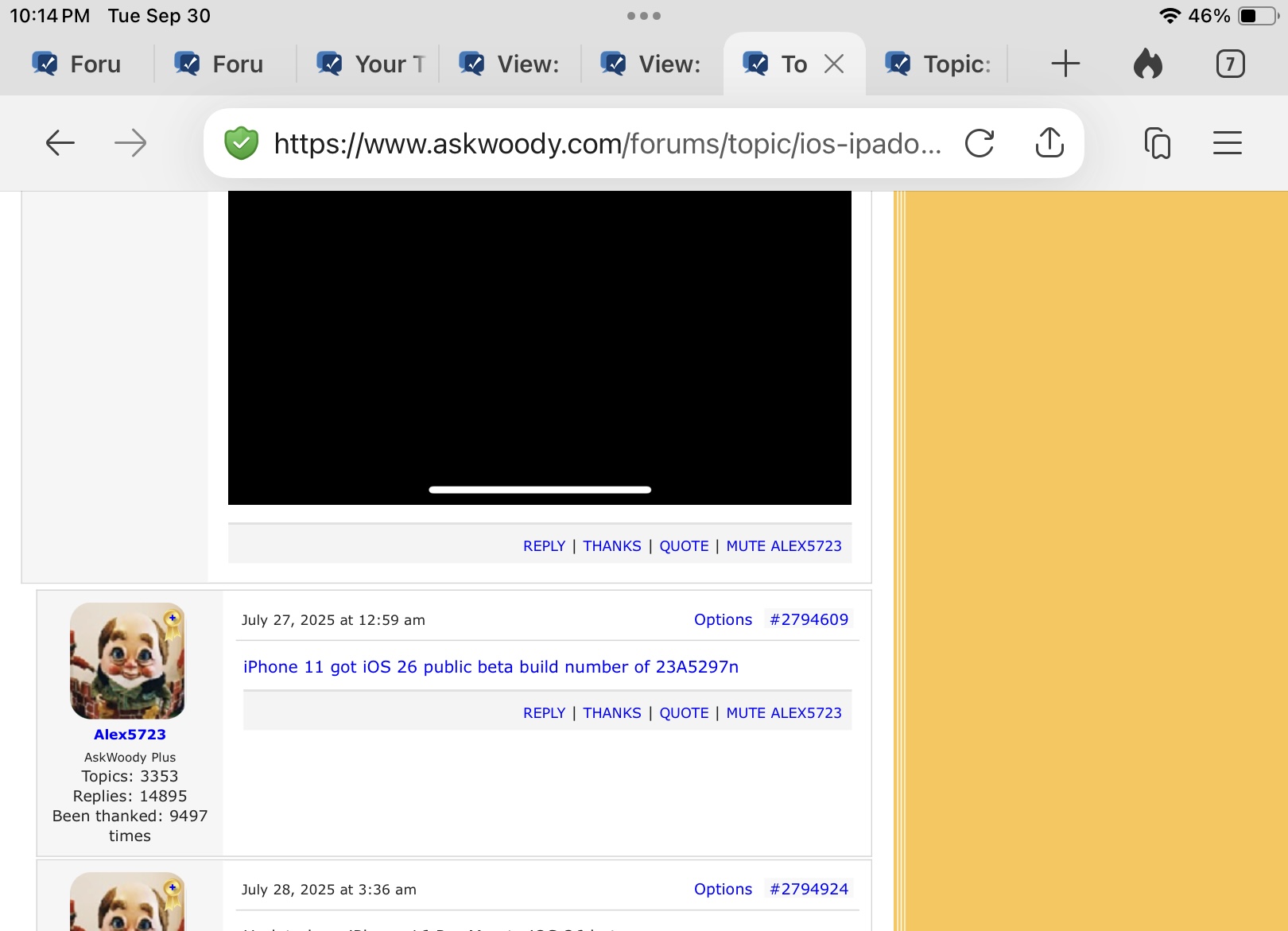Screen dimensions: 1288x931
Task: Click the clipboard icon next to the menu
Action: click(1159, 144)
